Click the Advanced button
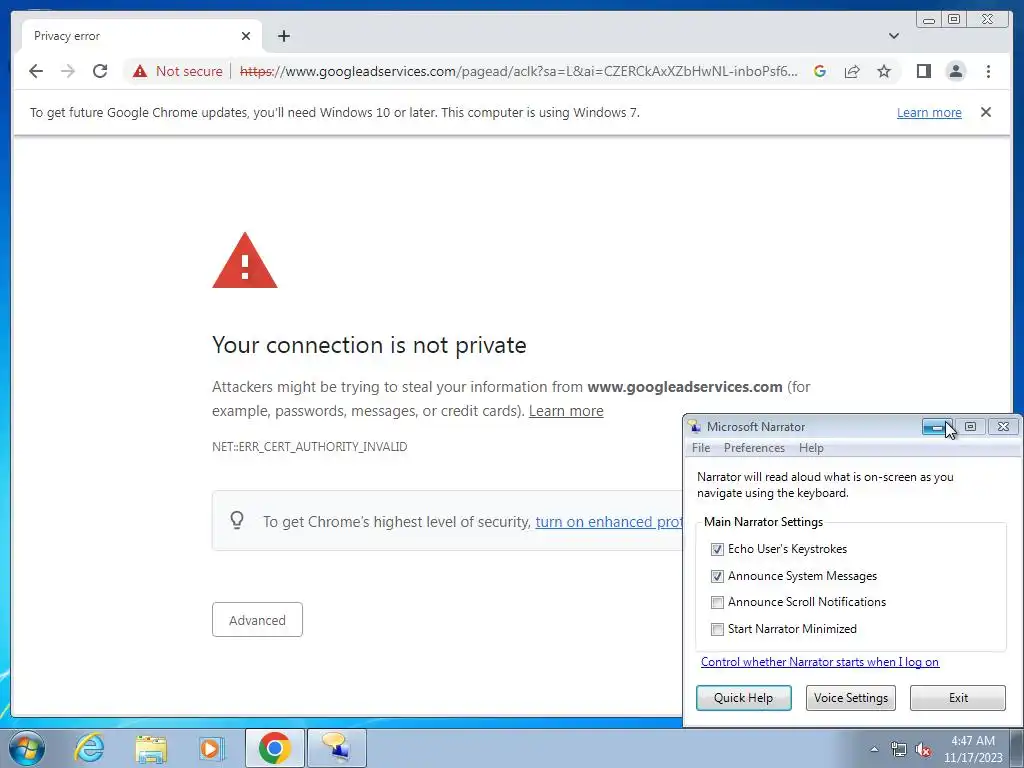This screenshot has width=1024, height=768. tap(257, 620)
